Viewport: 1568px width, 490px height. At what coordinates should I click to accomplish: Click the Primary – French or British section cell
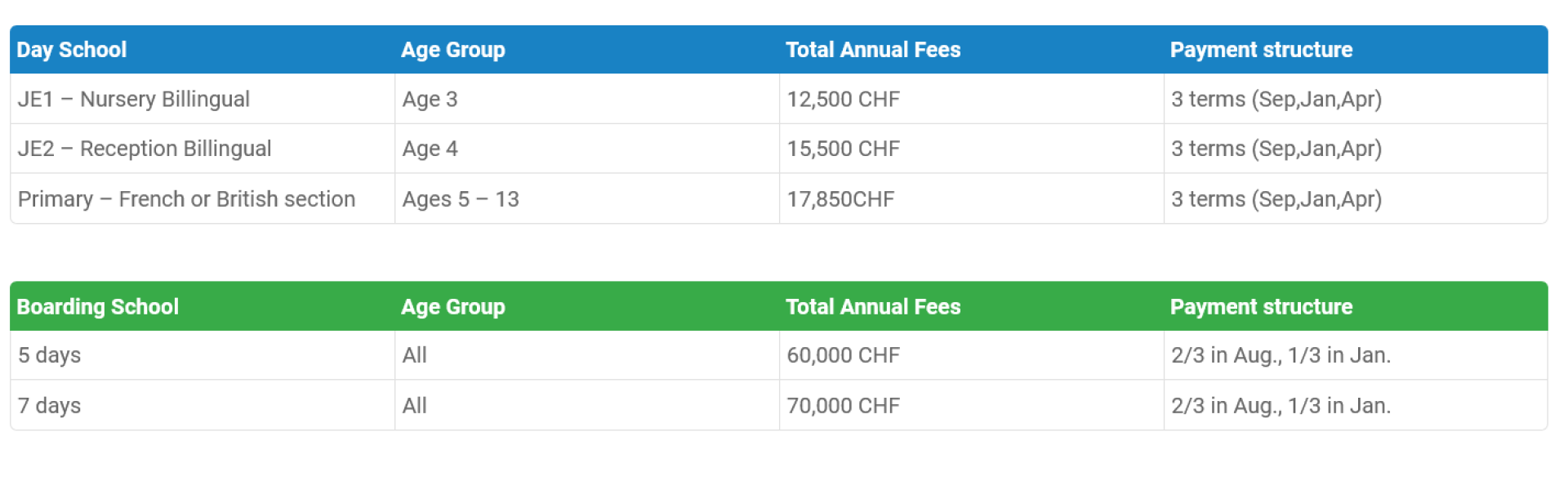tap(186, 199)
